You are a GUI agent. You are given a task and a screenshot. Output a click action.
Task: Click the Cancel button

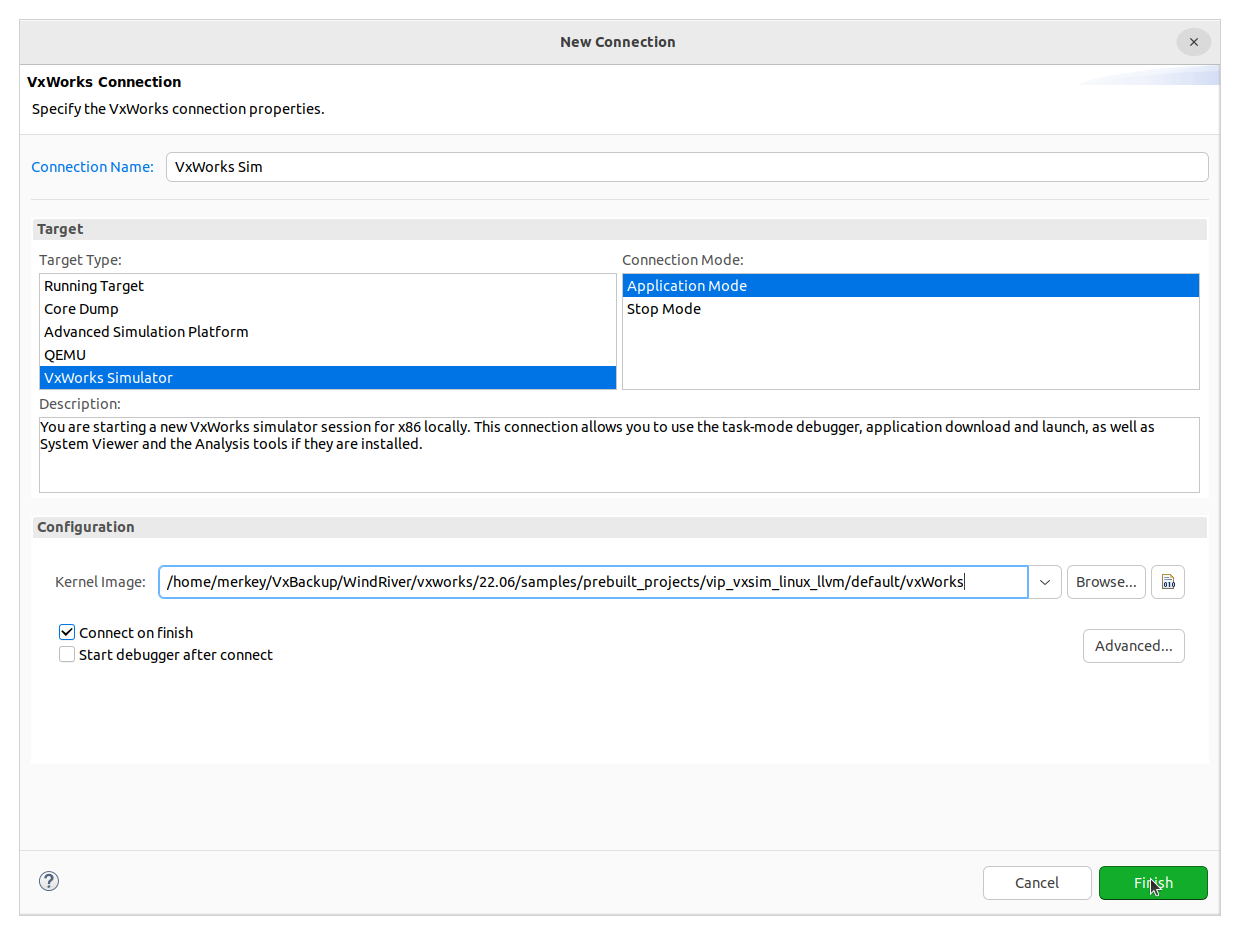click(x=1037, y=883)
